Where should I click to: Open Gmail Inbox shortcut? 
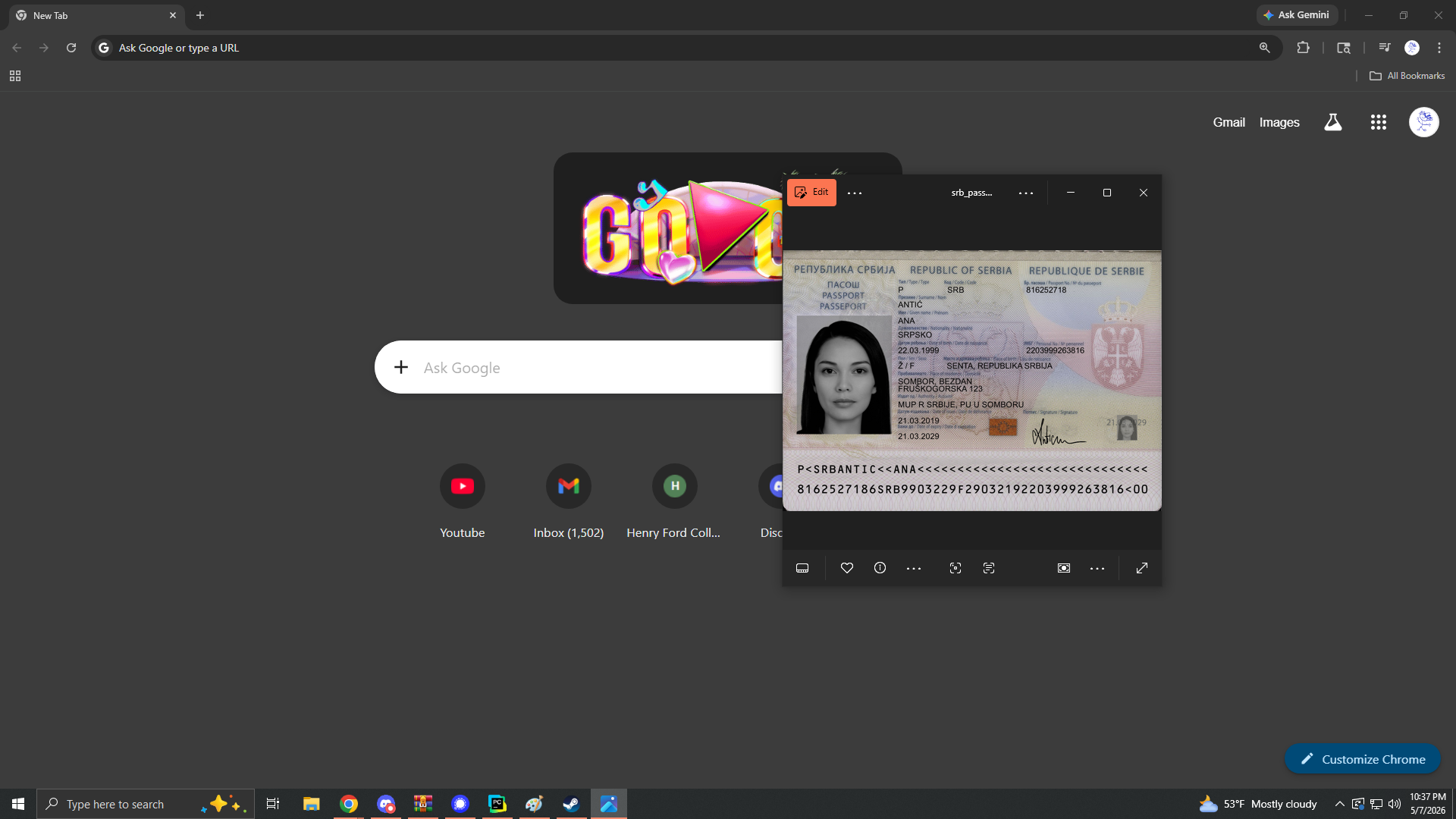(569, 501)
